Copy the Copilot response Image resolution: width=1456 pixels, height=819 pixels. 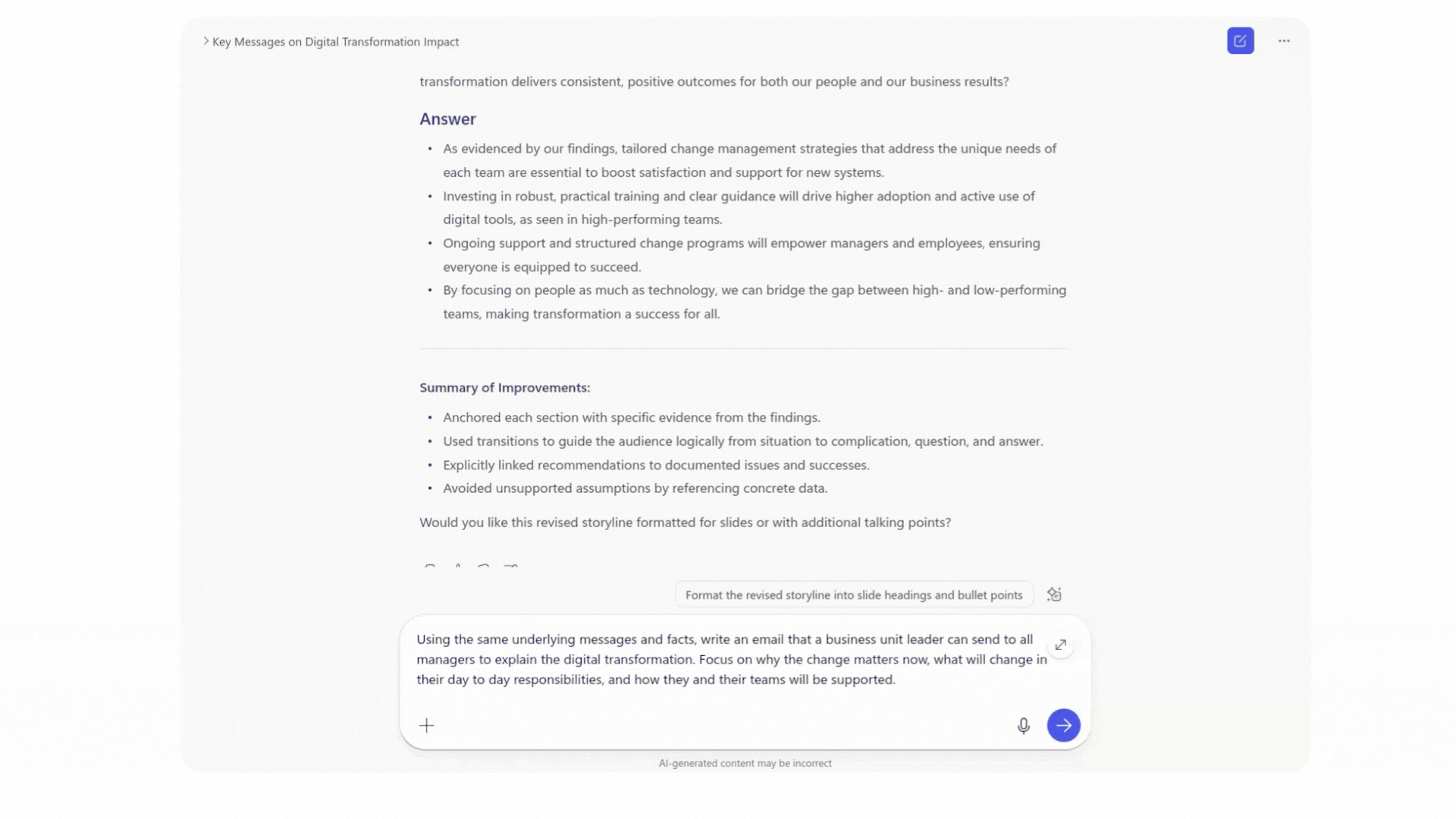[429, 569]
